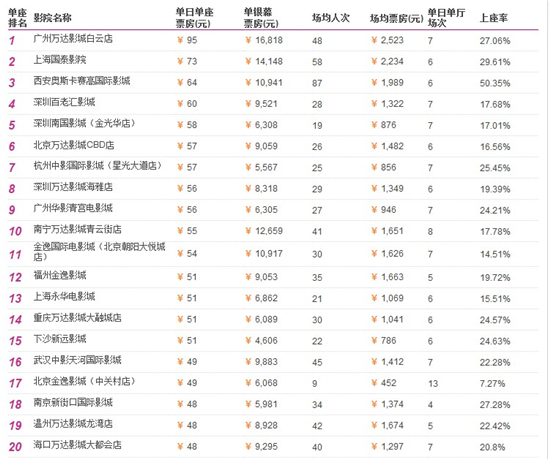
Task: Open 广州万达影城白云店 cinema link
Action: point(73,39)
